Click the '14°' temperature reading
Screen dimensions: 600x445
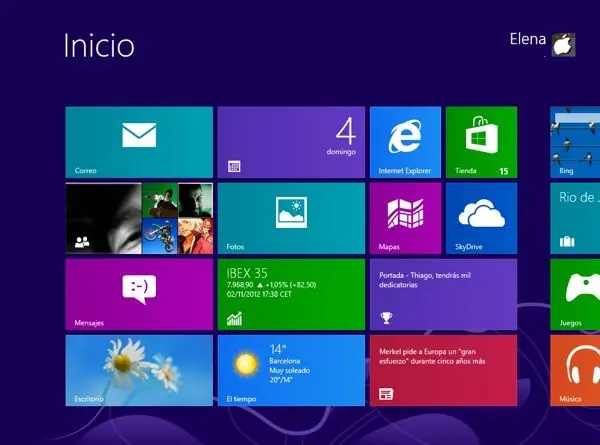(278, 349)
